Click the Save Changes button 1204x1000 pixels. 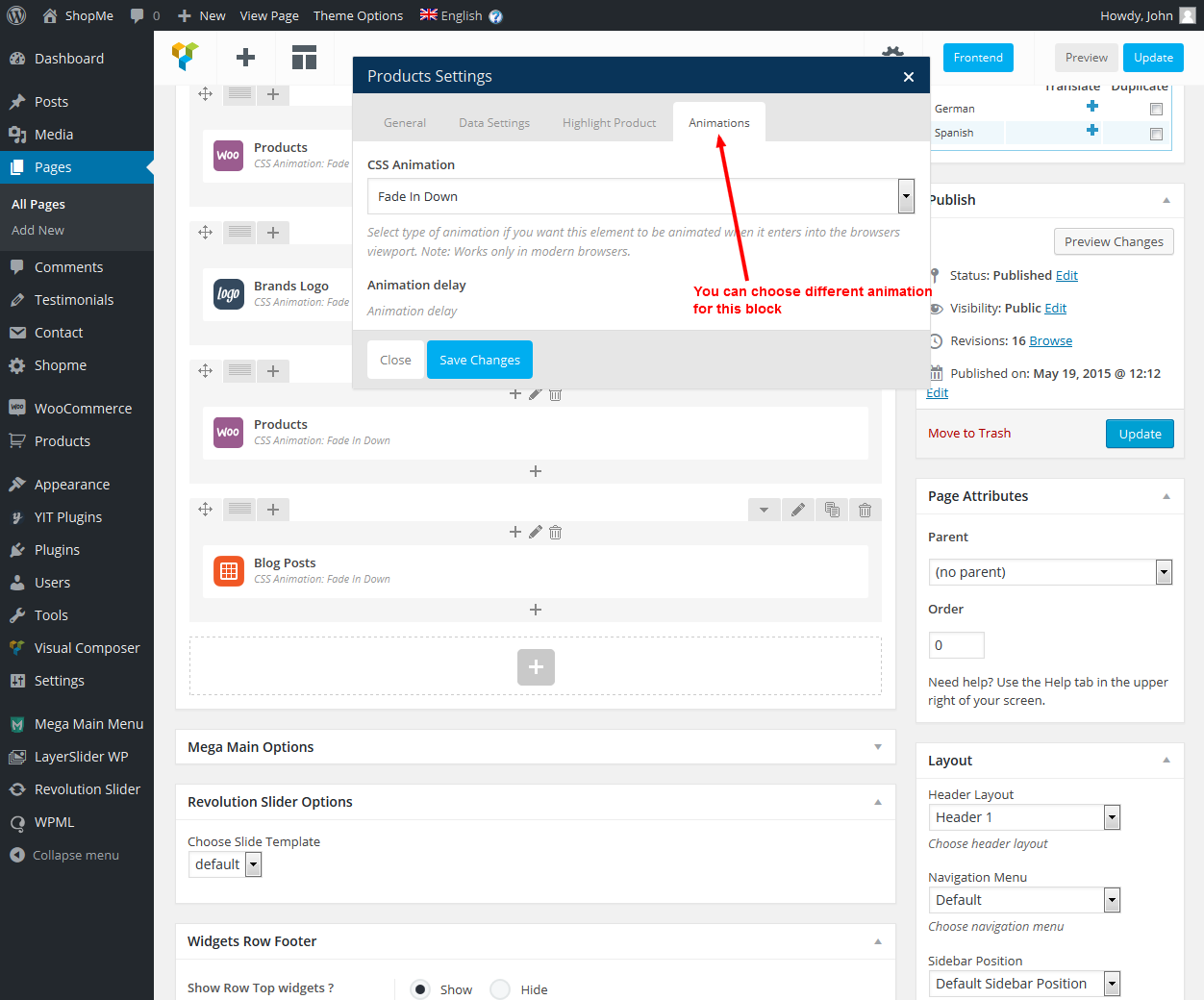coord(479,360)
